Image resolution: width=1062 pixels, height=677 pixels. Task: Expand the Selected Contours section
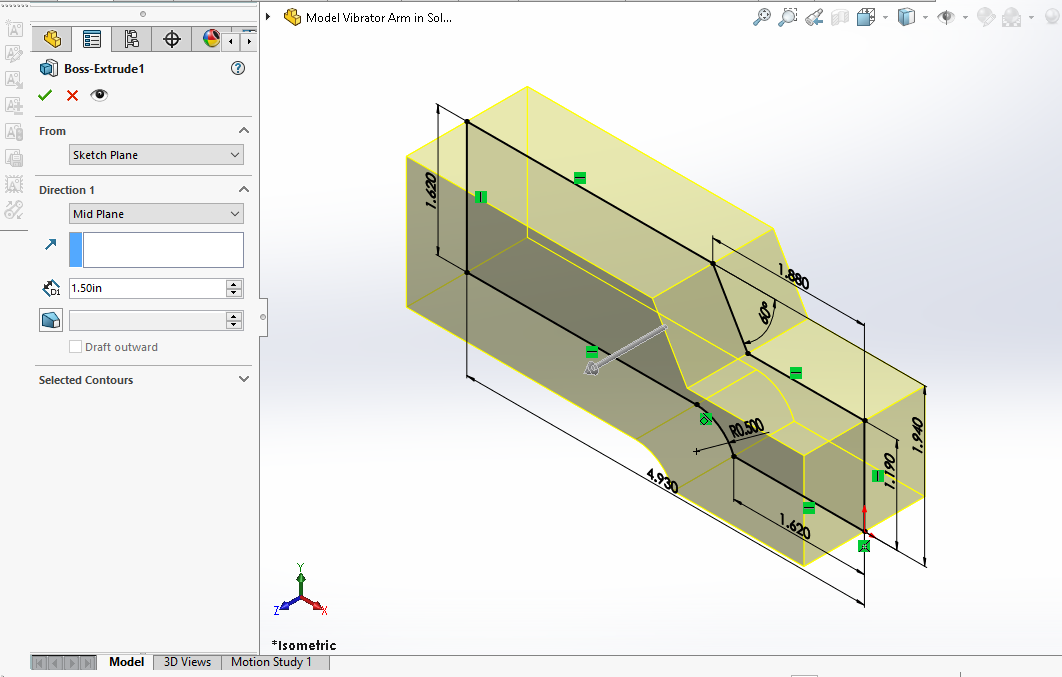pos(244,380)
